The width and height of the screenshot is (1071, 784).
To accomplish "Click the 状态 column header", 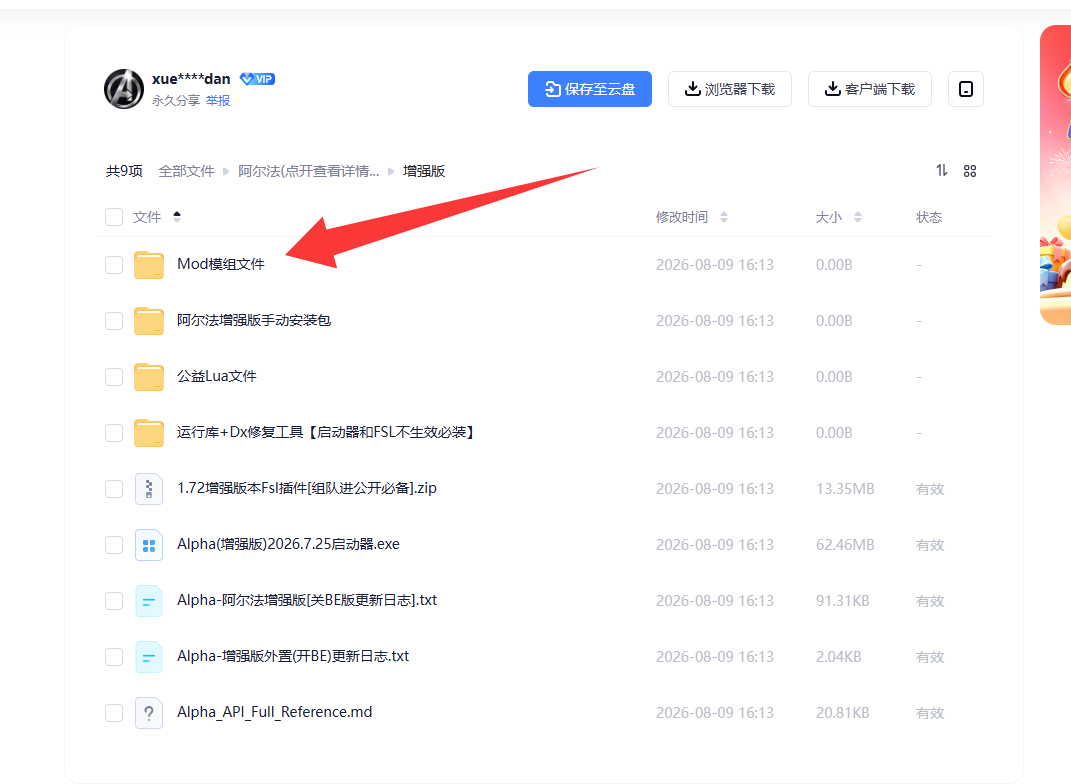I will 929,217.
